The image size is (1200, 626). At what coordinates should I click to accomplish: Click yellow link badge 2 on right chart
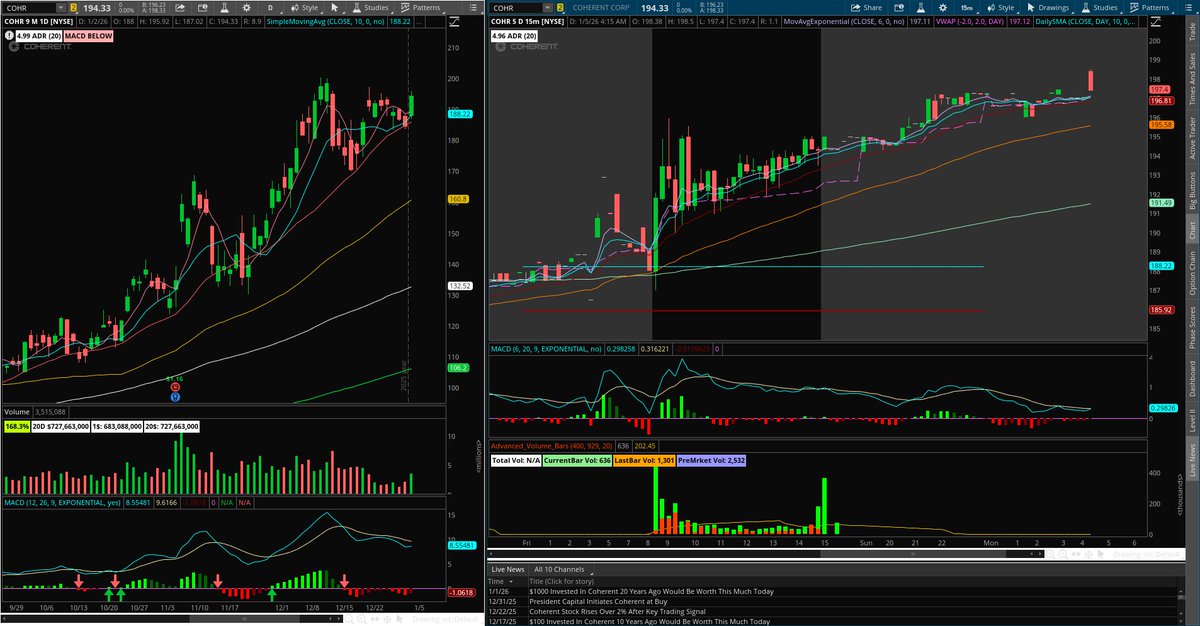(560, 8)
